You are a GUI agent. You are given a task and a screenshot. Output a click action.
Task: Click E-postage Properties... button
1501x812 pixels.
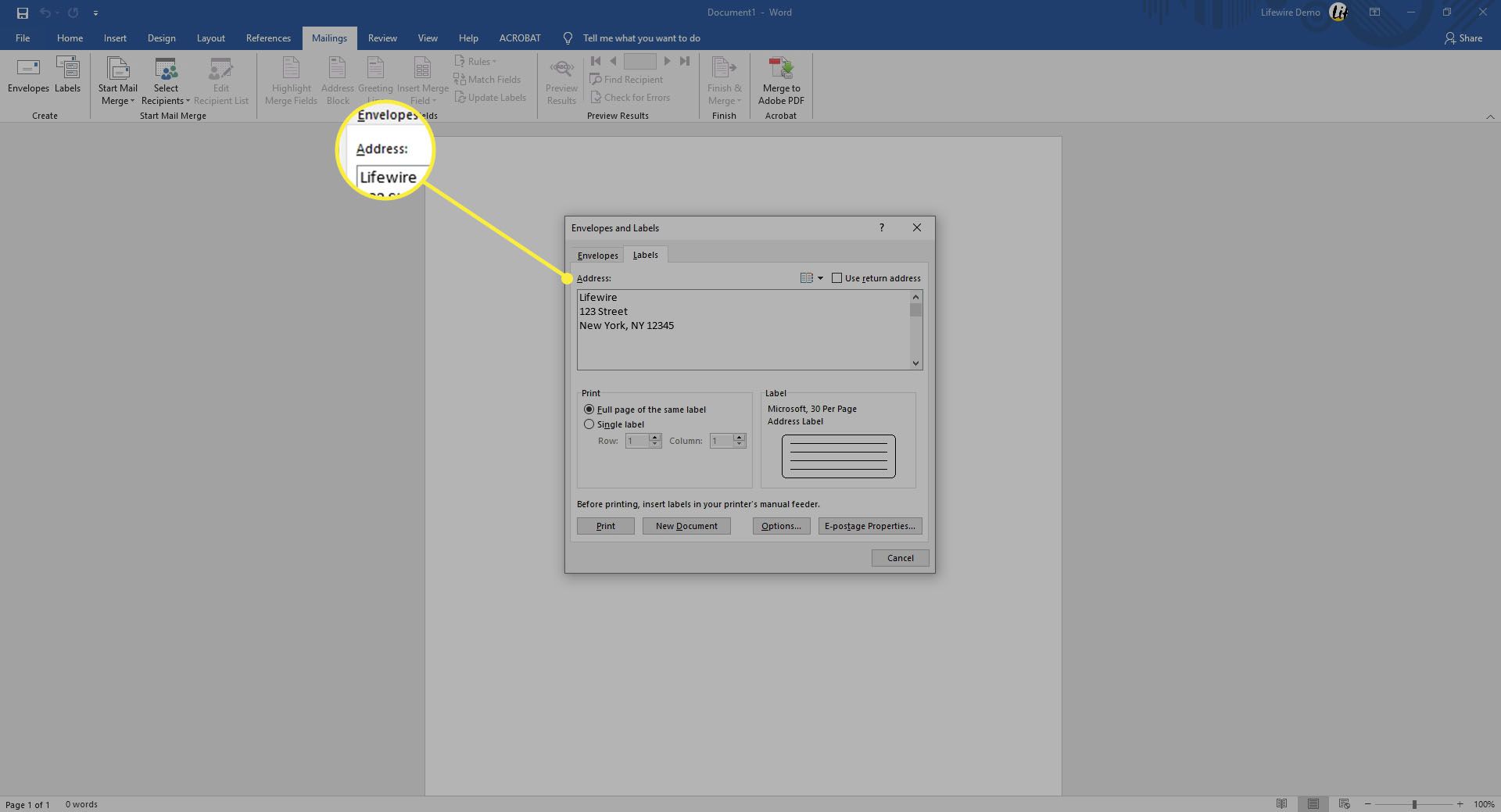pyautogui.click(x=870, y=526)
